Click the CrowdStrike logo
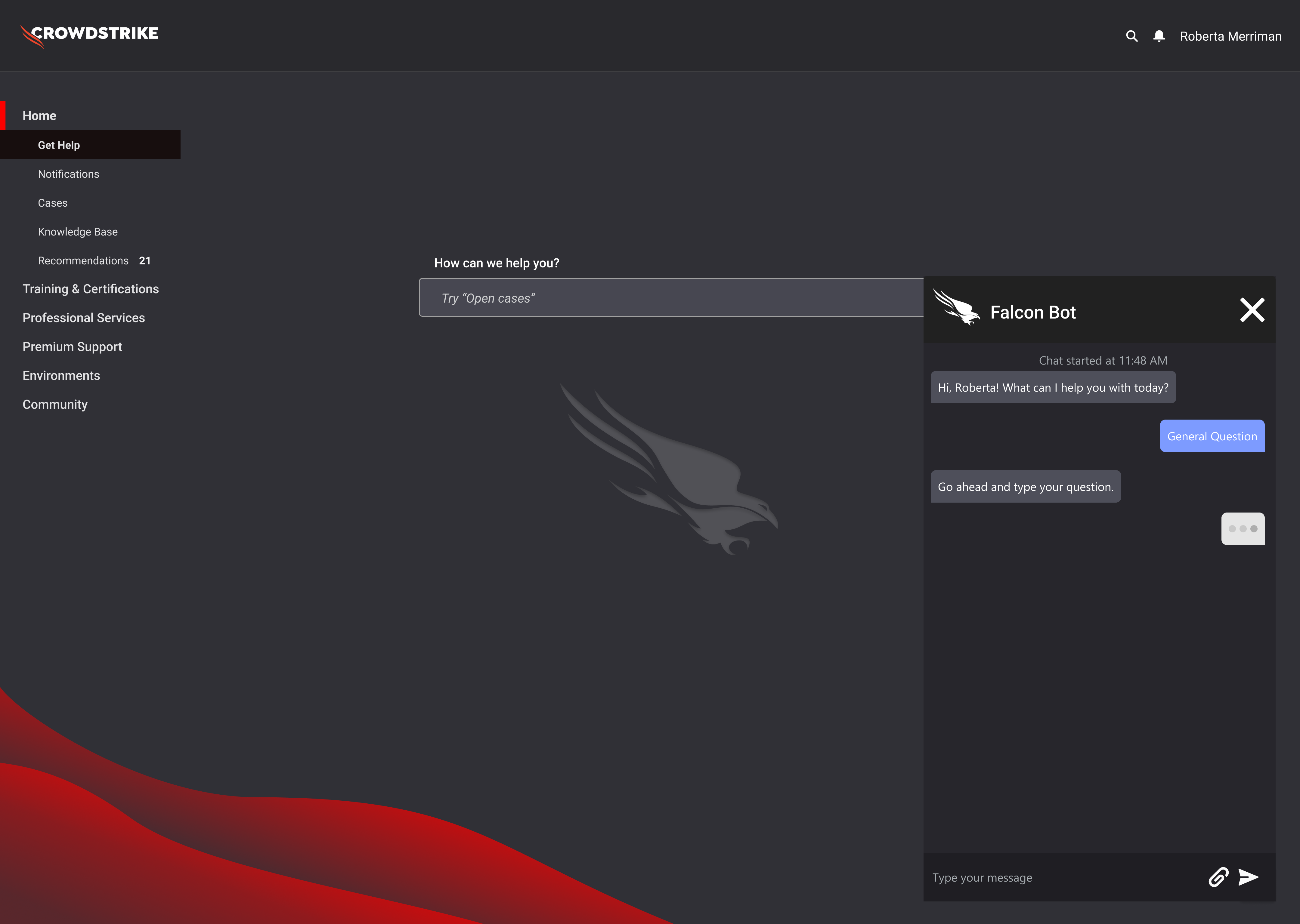Viewport: 1300px width, 924px height. 89,36
